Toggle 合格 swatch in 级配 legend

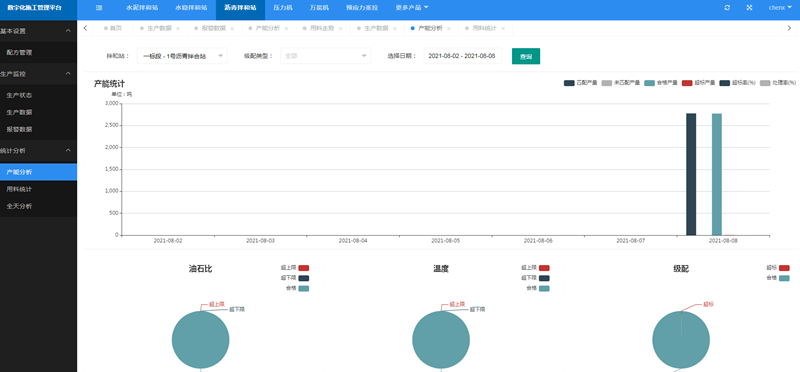(784, 278)
